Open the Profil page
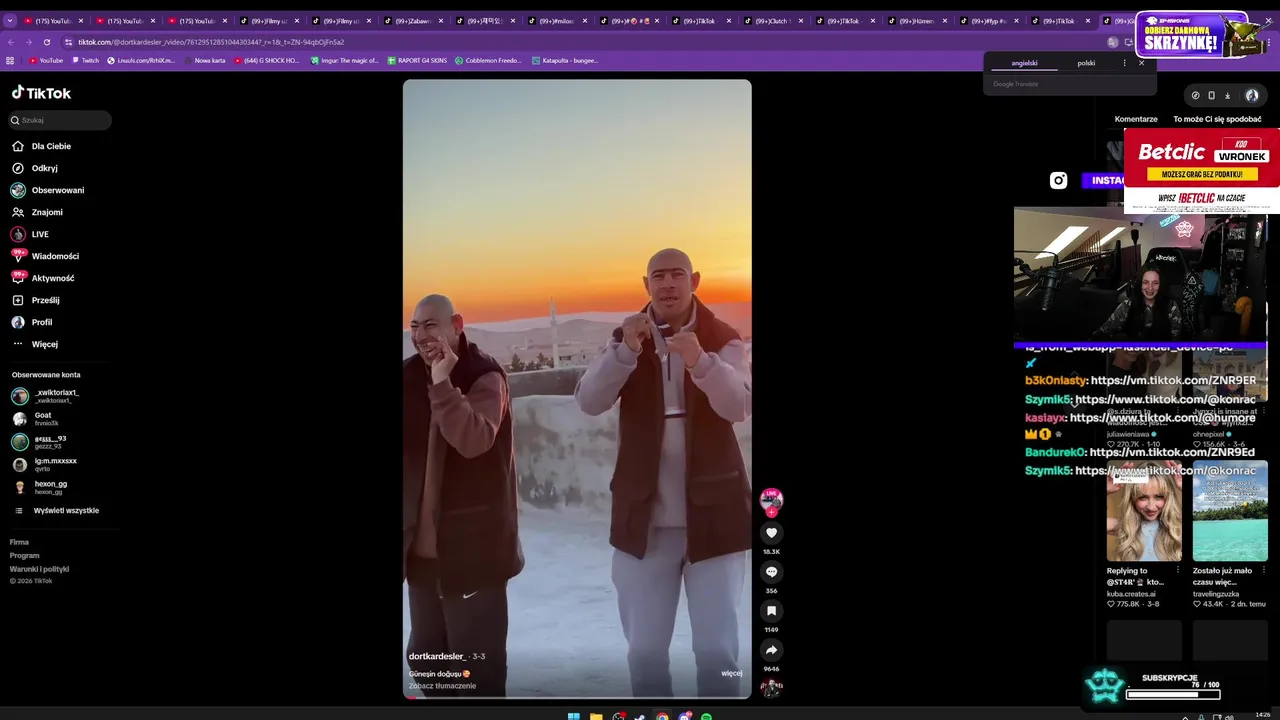Image resolution: width=1280 pixels, height=720 pixels. pos(42,322)
